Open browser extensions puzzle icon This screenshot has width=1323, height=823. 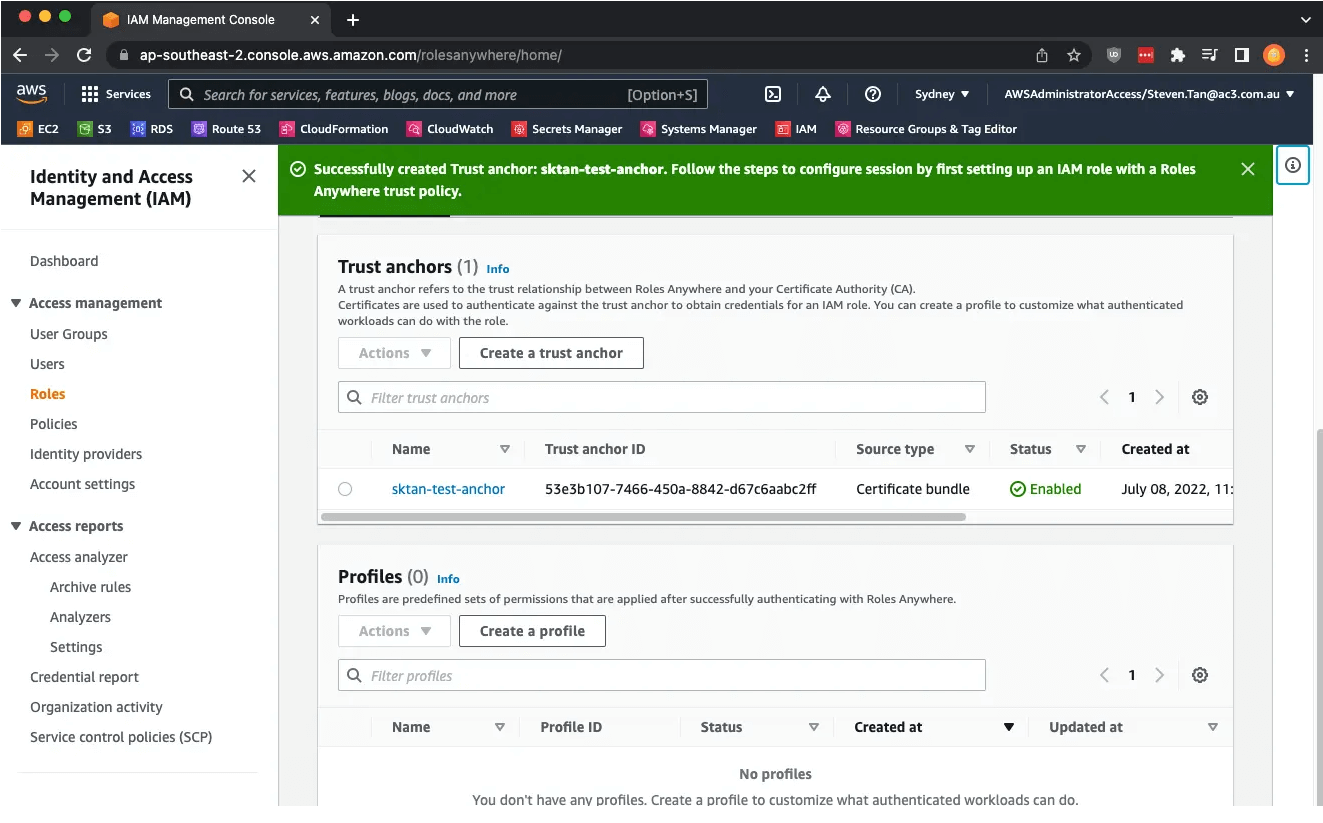(1178, 55)
